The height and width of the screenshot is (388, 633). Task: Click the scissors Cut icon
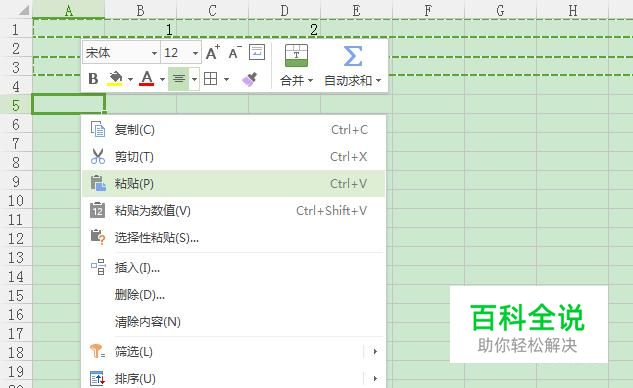(98, 156)
